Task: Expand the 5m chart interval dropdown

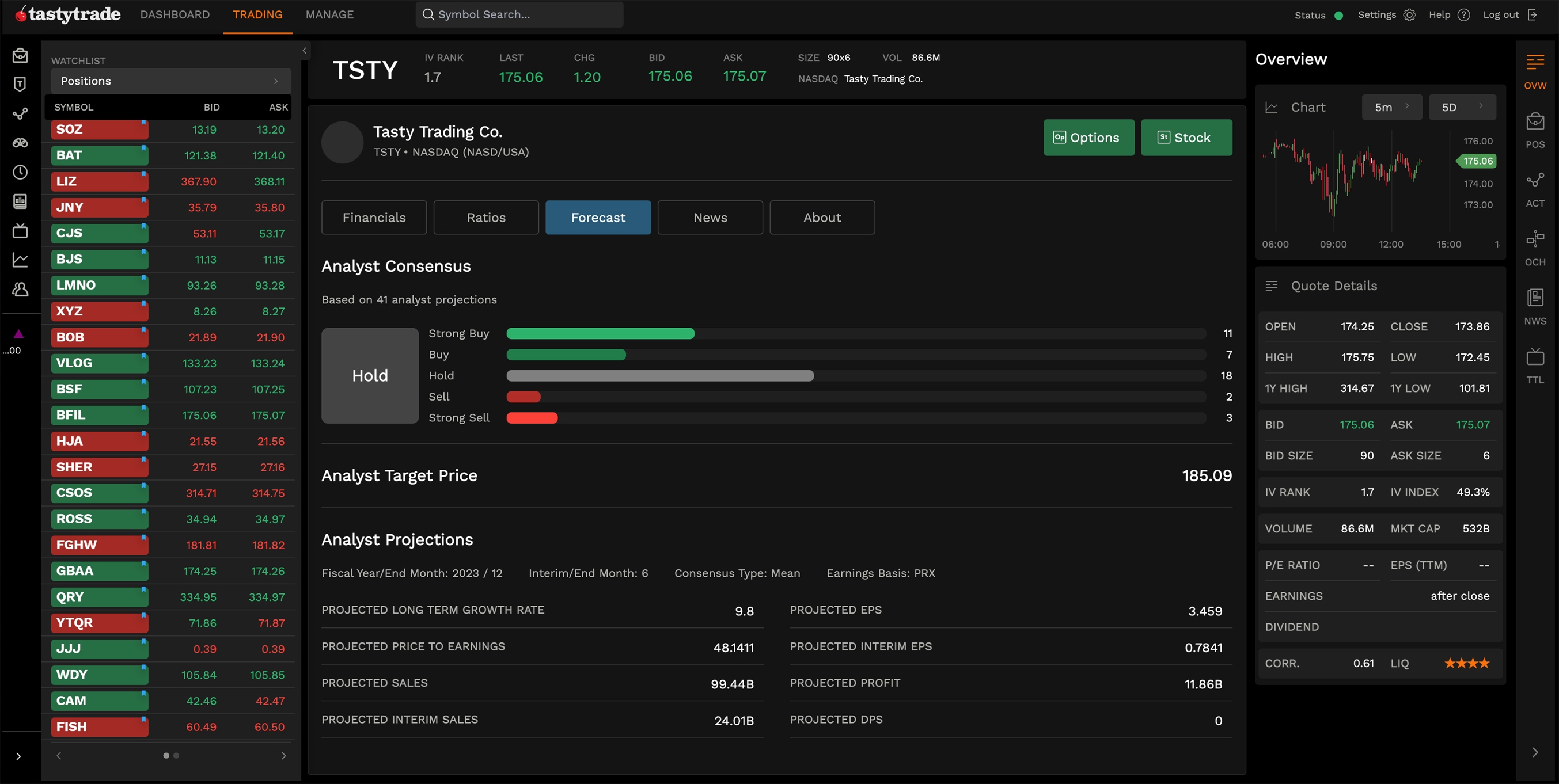Action: coord(1391,108)
